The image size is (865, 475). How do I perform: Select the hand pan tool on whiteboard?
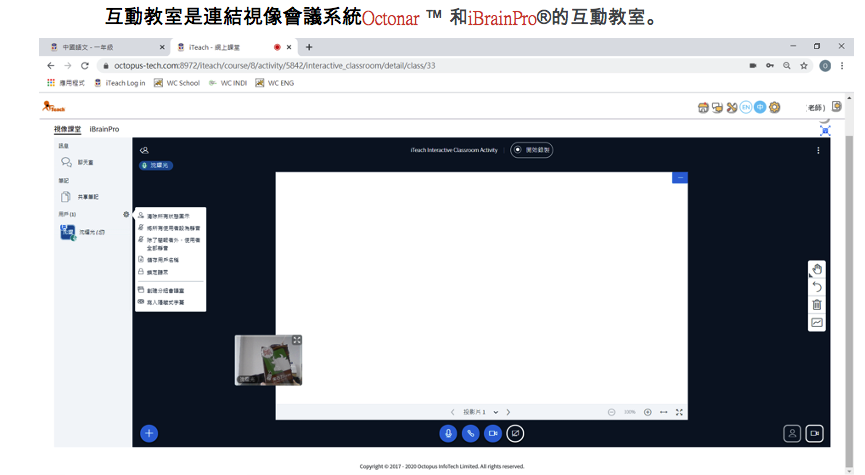(817, 269)
